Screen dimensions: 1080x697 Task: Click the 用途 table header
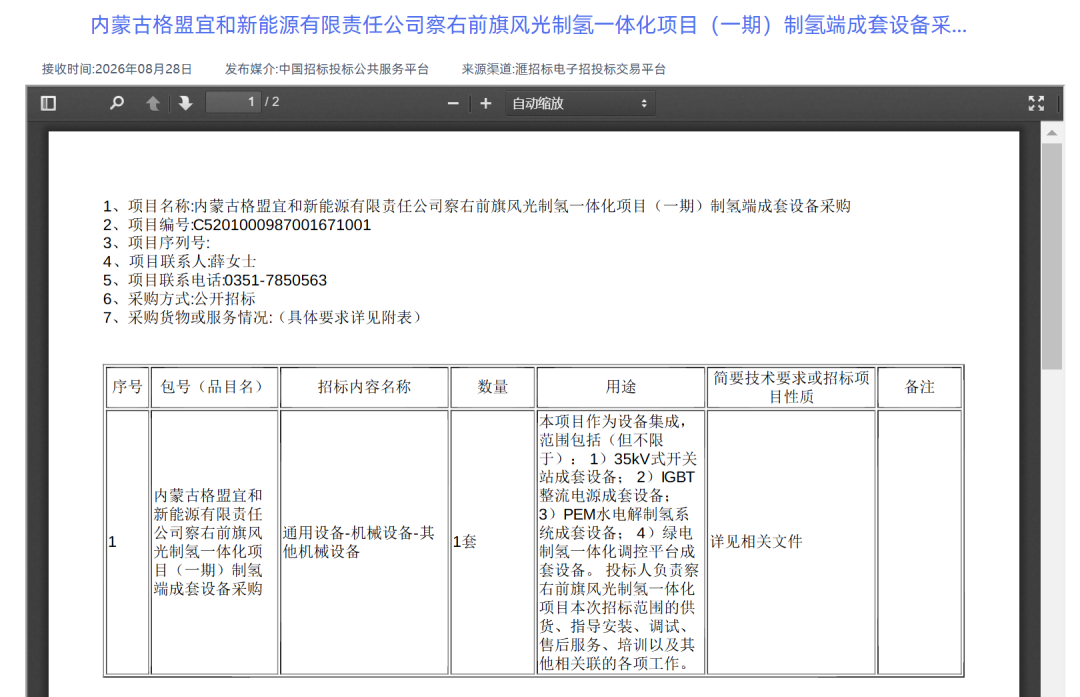[621, 387]
